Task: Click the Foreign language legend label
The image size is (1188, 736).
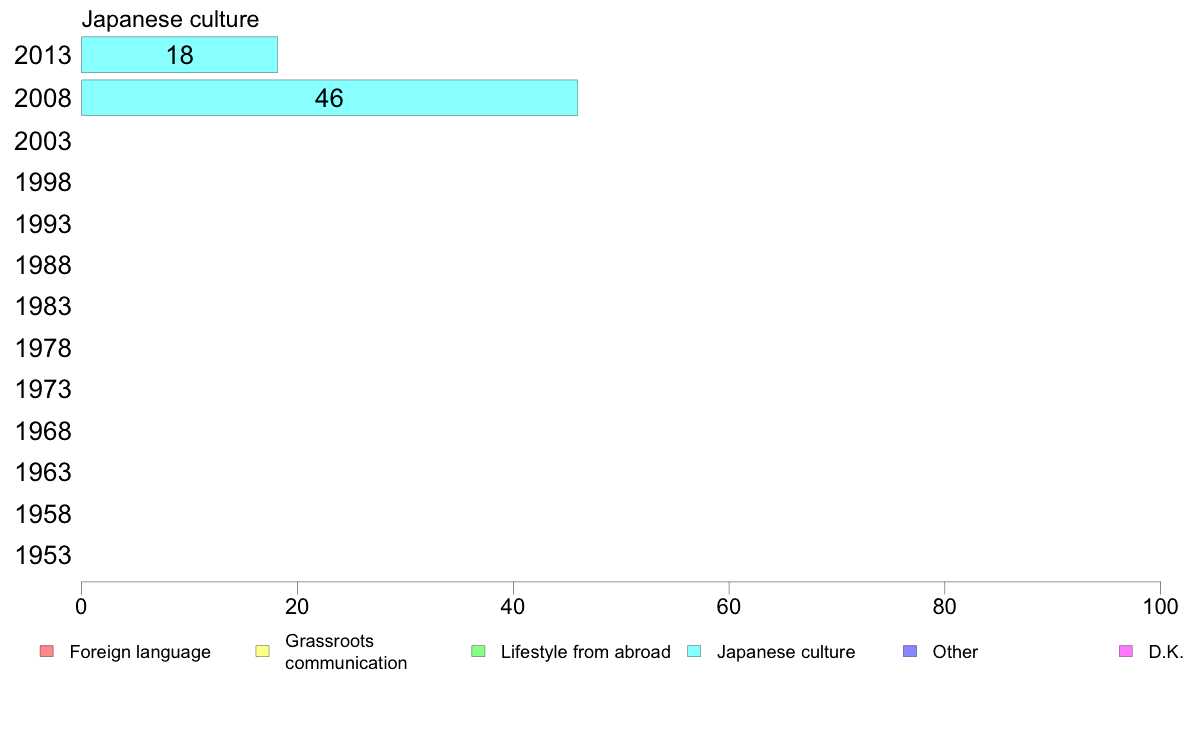Action: click(x=140, y=652)
